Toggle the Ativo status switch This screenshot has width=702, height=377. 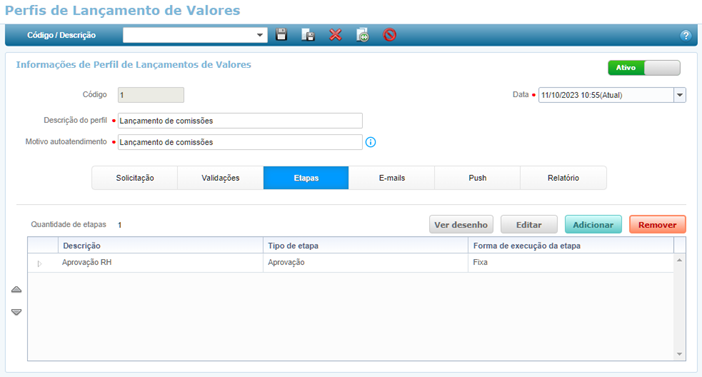644,68
